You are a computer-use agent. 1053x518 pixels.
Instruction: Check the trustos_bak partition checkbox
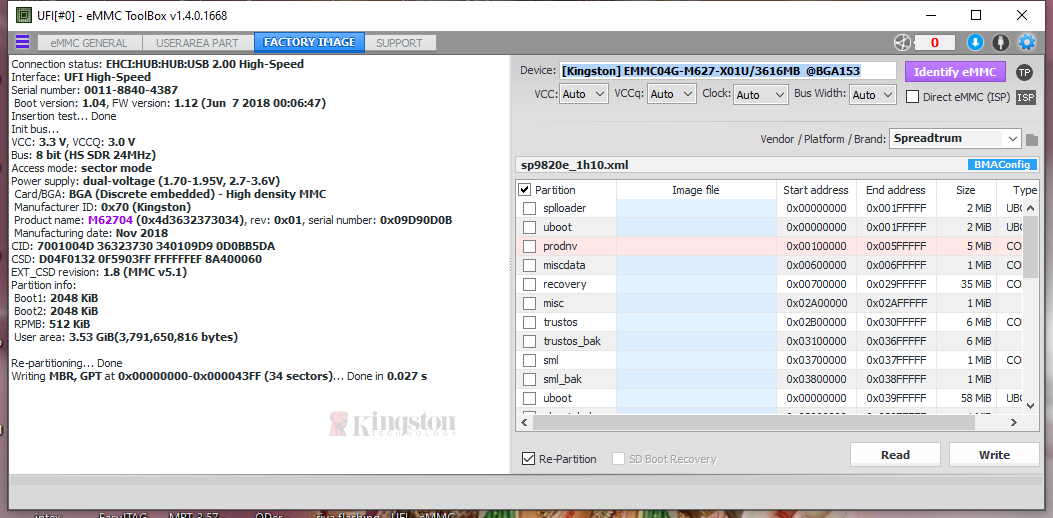tap(529, 341)
